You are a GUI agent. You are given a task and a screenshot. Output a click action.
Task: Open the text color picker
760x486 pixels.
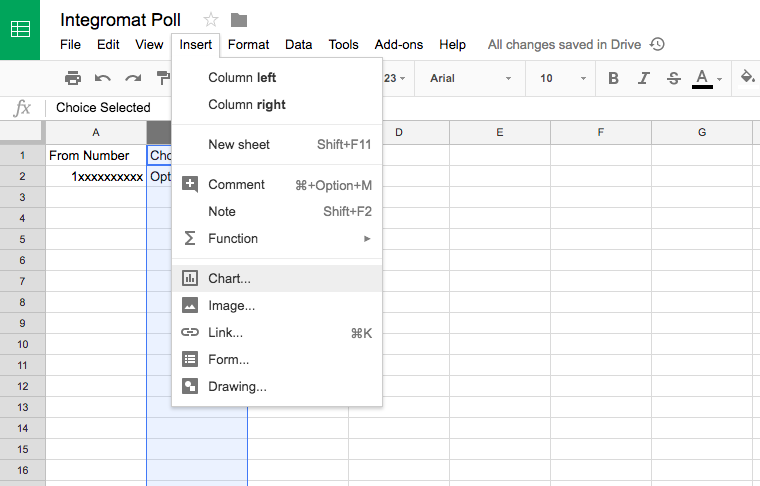tap(703, 78)
